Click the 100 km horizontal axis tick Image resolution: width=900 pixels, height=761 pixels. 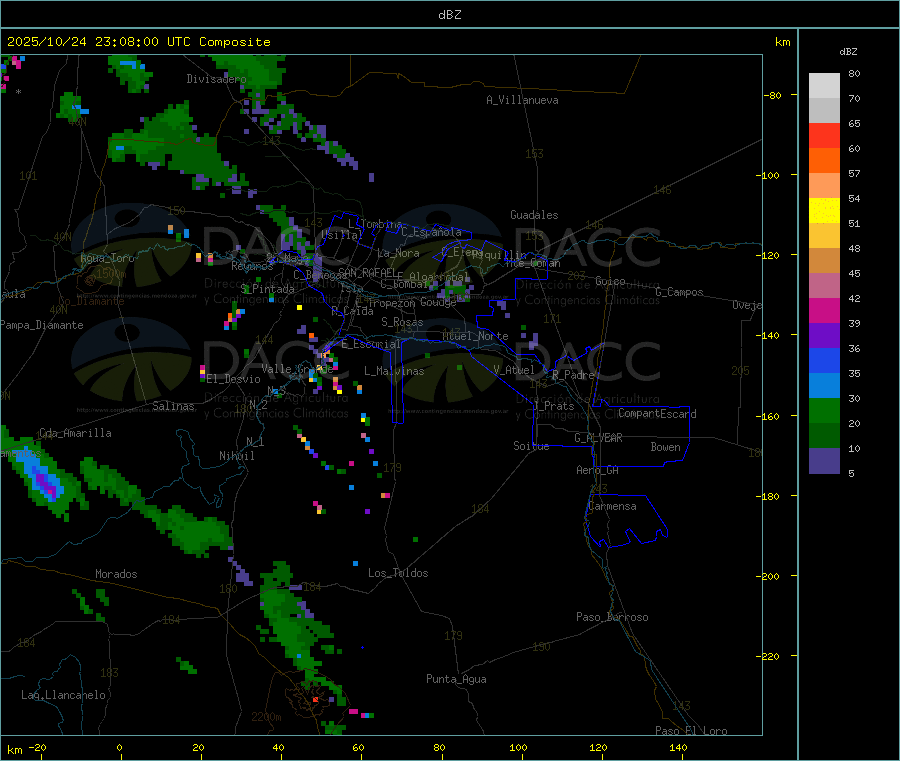click(518, 747)
